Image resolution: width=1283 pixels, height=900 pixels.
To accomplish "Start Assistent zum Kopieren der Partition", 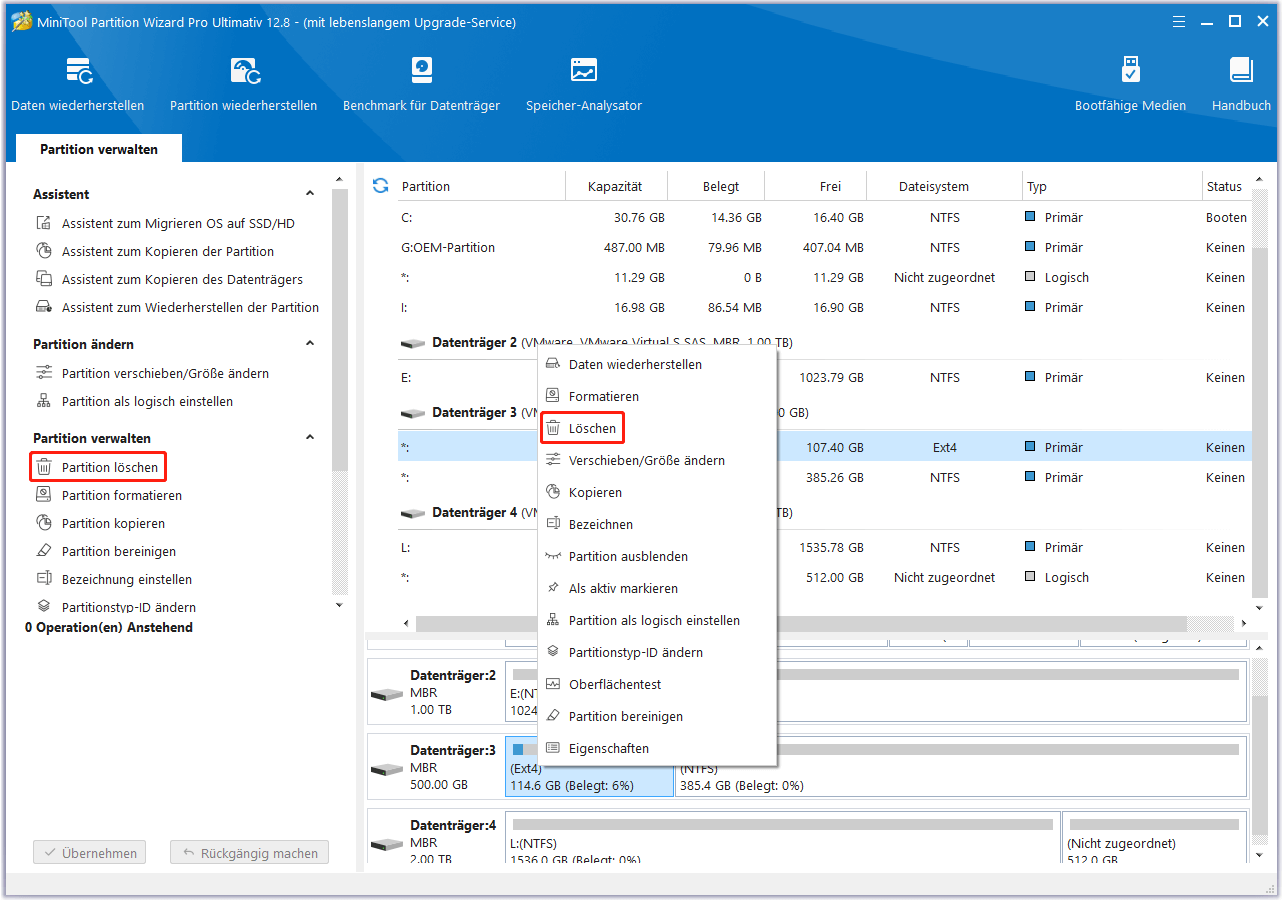I will 155,252.
